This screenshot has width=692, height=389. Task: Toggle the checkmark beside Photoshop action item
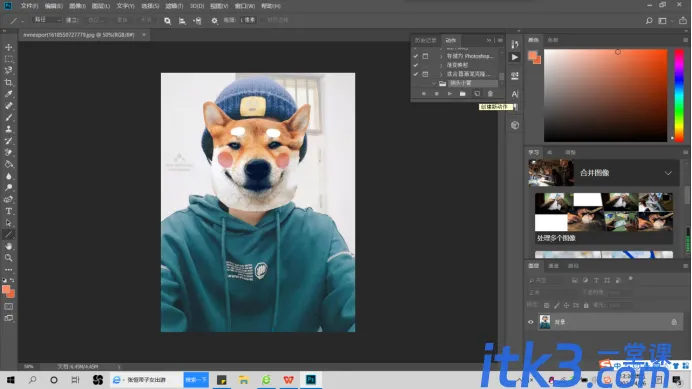416,56
